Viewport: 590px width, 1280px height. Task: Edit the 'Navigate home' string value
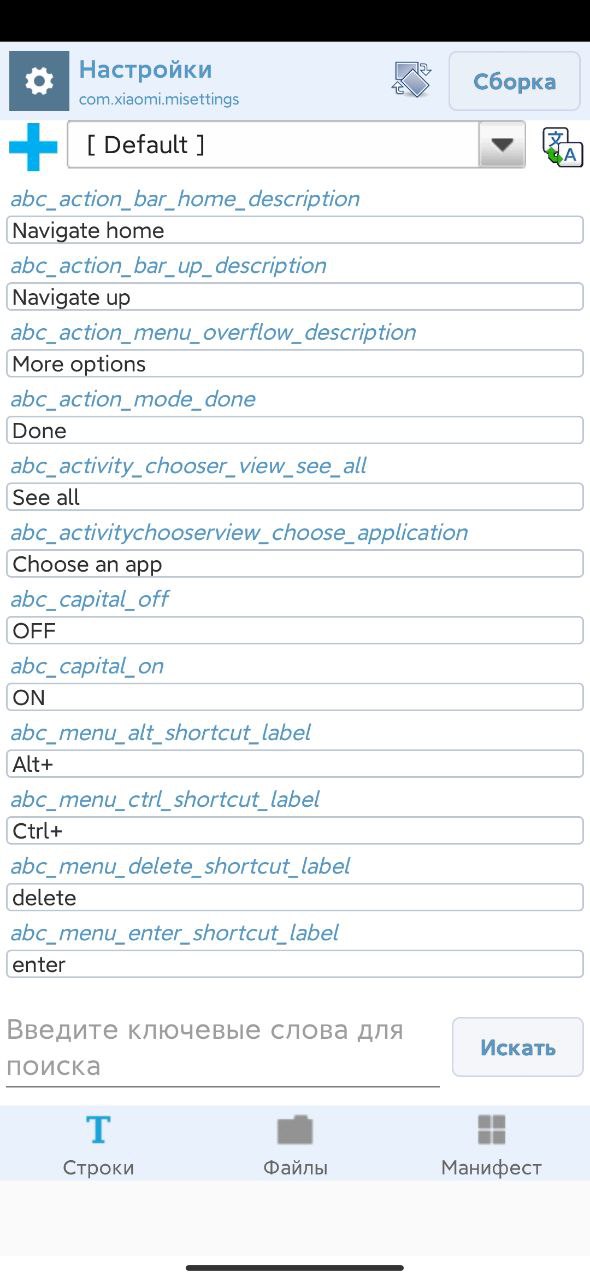click(295, 230)
